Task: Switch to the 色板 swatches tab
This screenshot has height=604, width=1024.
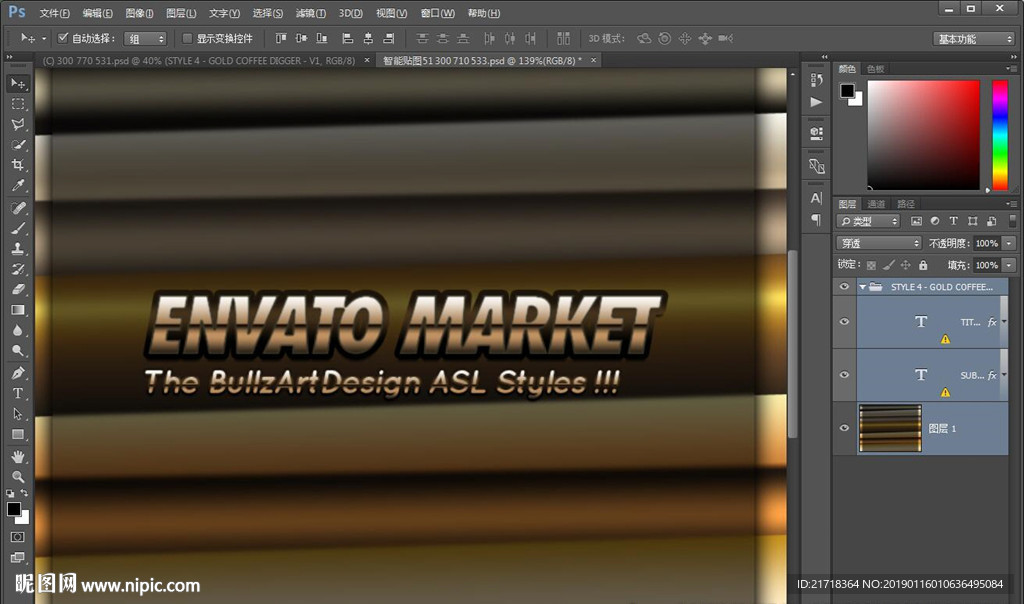Action: coord(875,69)
